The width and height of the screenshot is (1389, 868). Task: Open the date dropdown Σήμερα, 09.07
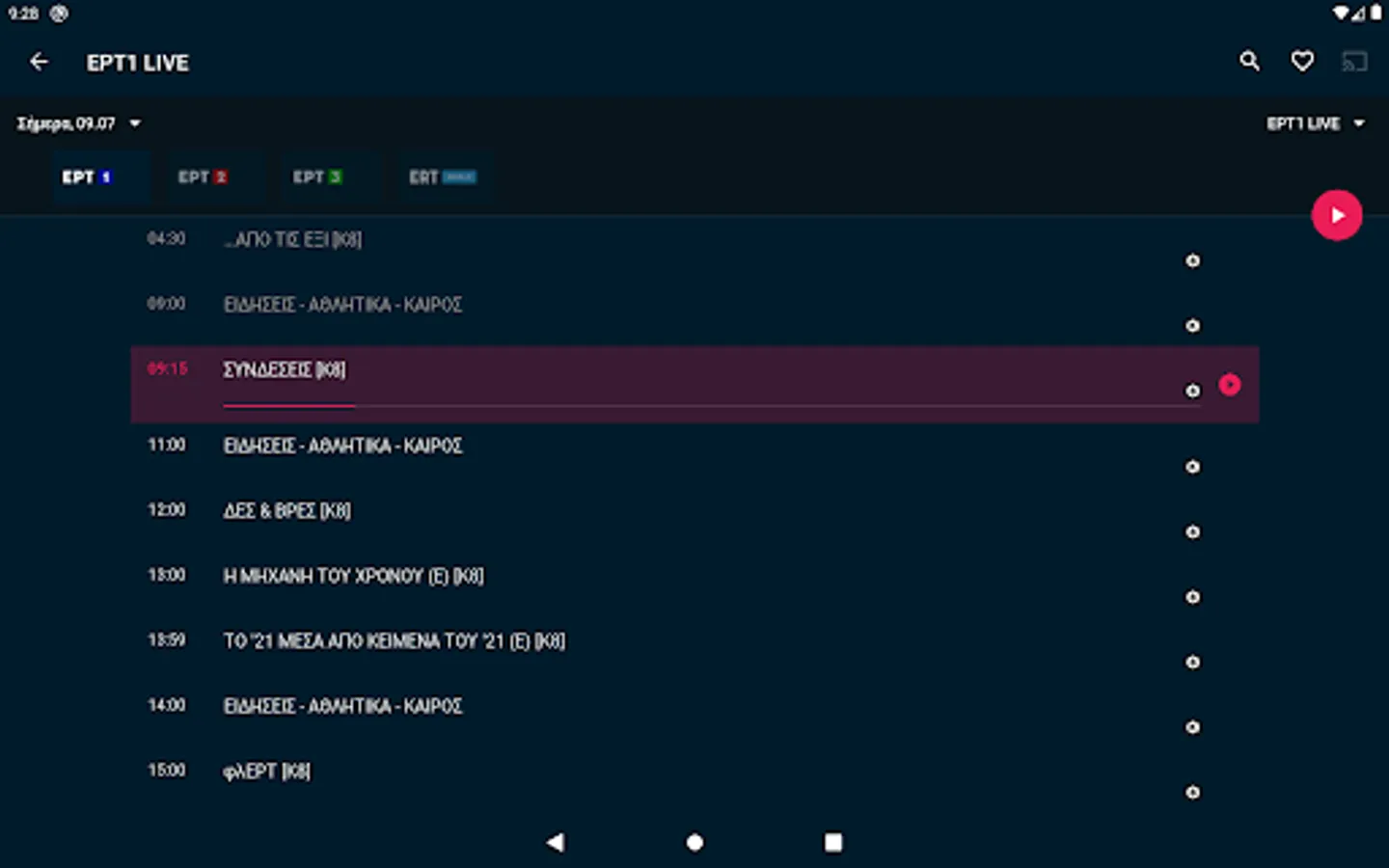click(79, 123)
